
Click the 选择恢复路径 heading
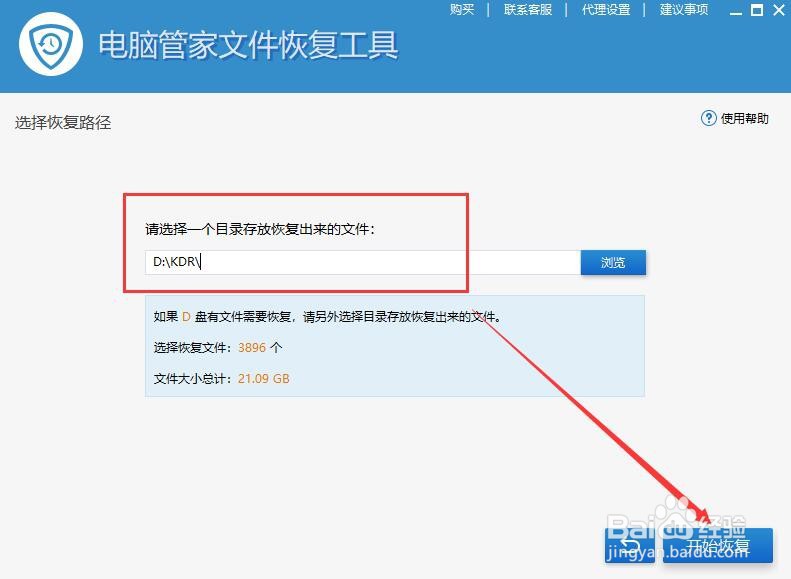click(63, 123)
